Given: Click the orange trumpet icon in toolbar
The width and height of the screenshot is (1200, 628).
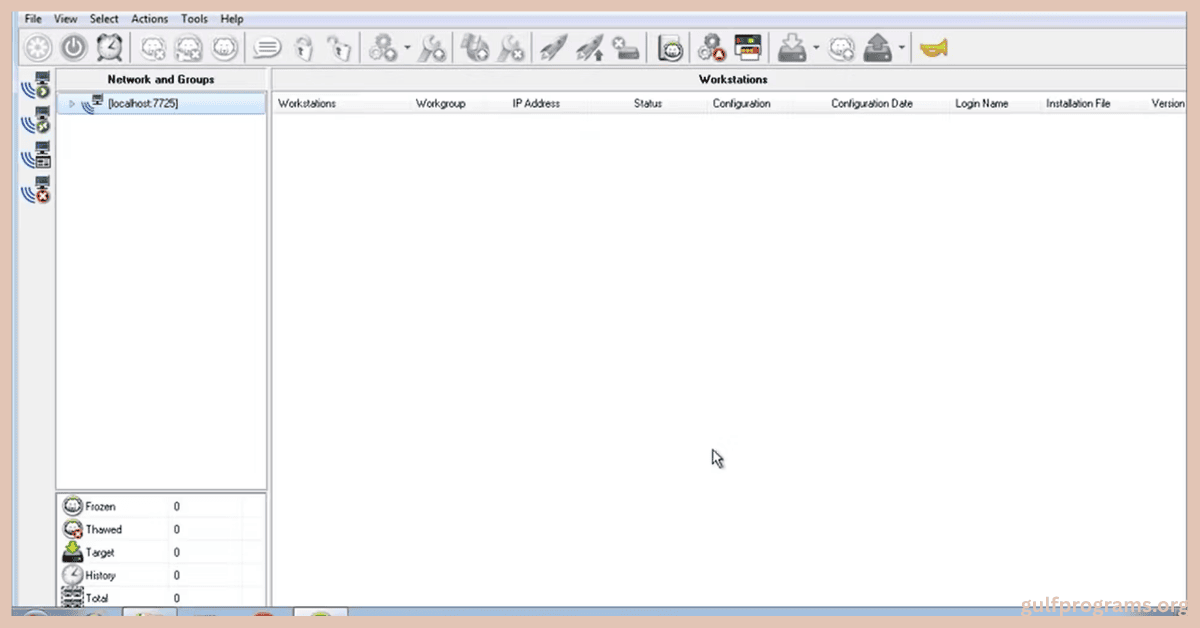Looking at the screenshot, I should [933, 48].
